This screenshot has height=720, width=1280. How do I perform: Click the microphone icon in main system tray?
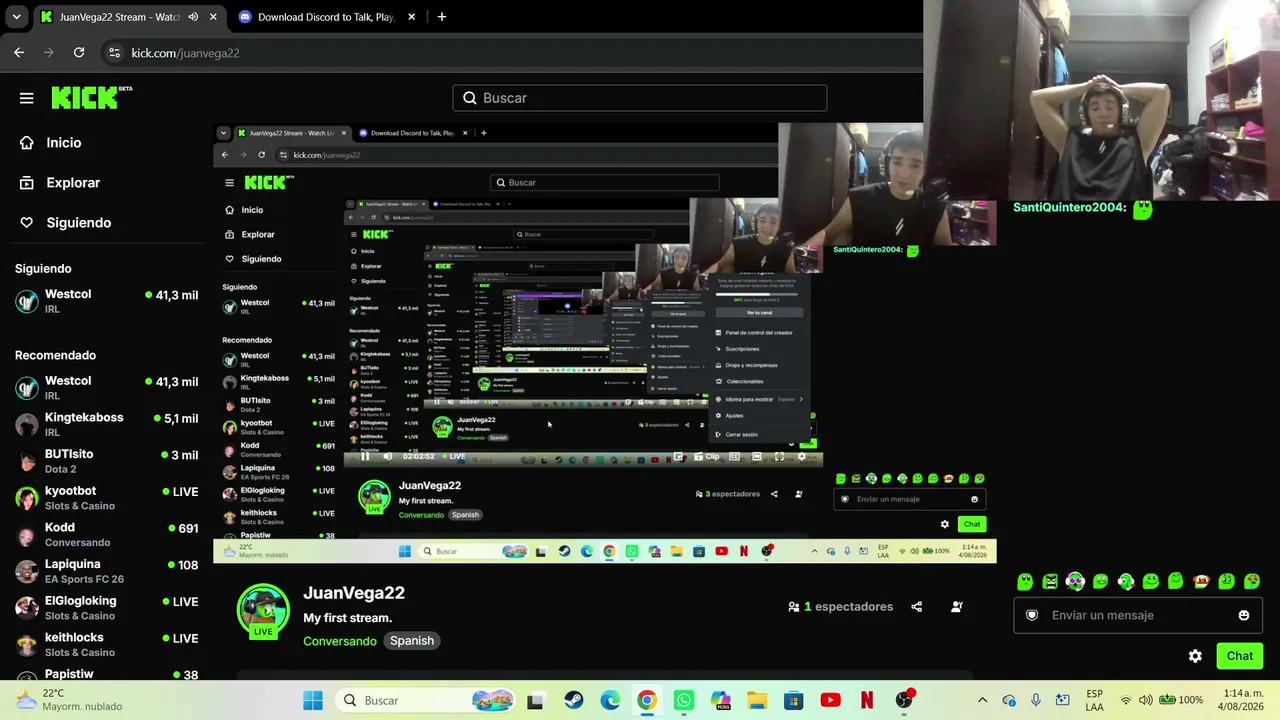coord(1036,700)
